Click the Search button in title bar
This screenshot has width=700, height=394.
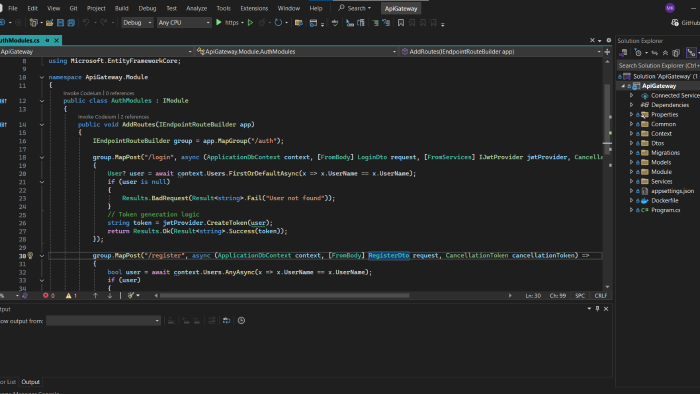pyautogui.click(x=354, y=8)
